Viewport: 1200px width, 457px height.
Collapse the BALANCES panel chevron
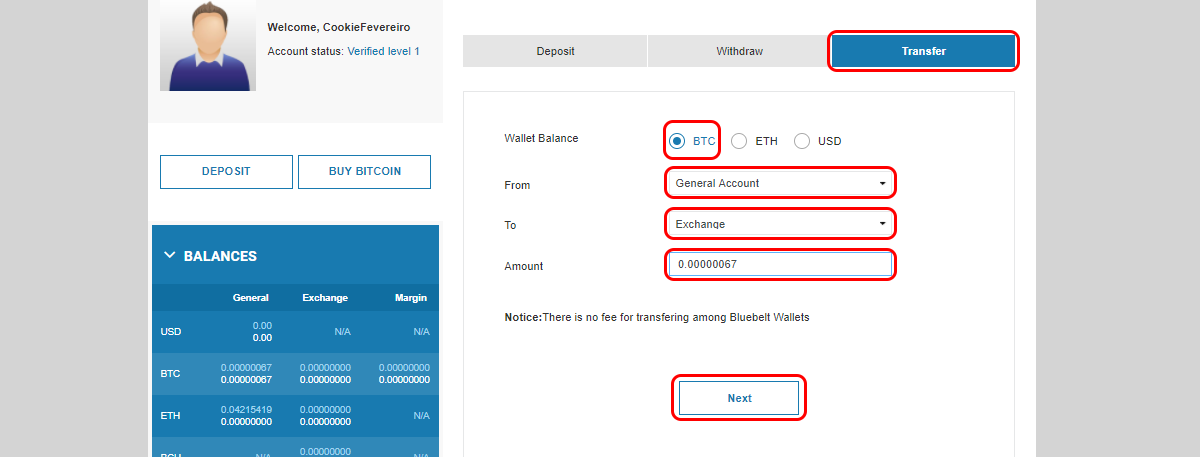[x=169, y=256]
